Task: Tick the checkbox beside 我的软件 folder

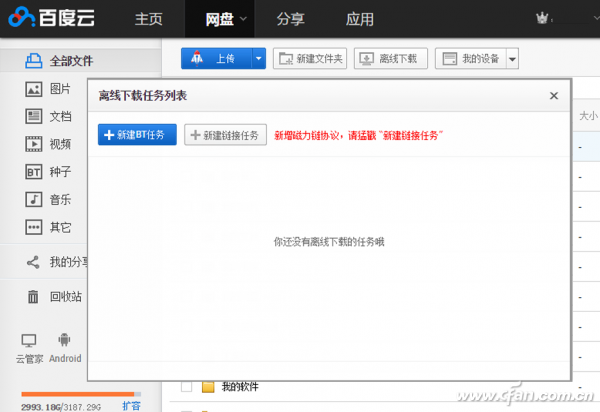Action: (x=186, y=386)
